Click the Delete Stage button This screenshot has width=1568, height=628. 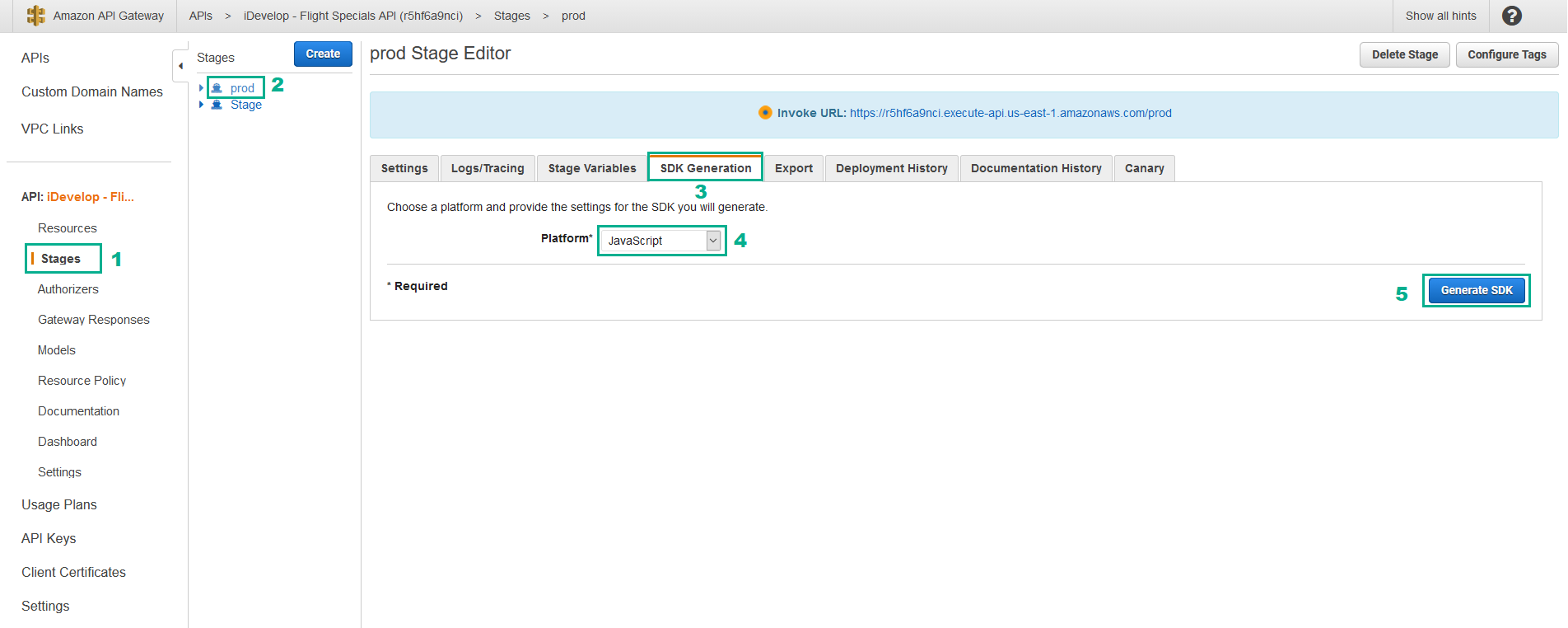click(x=1405, y=54)
